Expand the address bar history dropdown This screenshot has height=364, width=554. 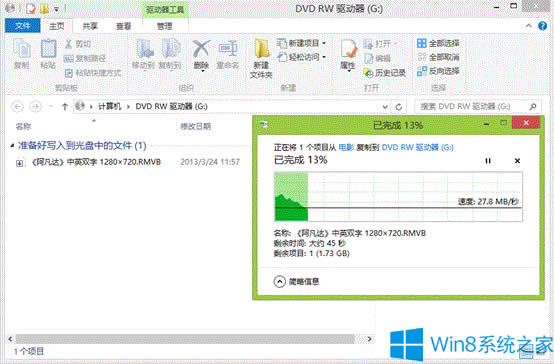(x=385, y=107)
